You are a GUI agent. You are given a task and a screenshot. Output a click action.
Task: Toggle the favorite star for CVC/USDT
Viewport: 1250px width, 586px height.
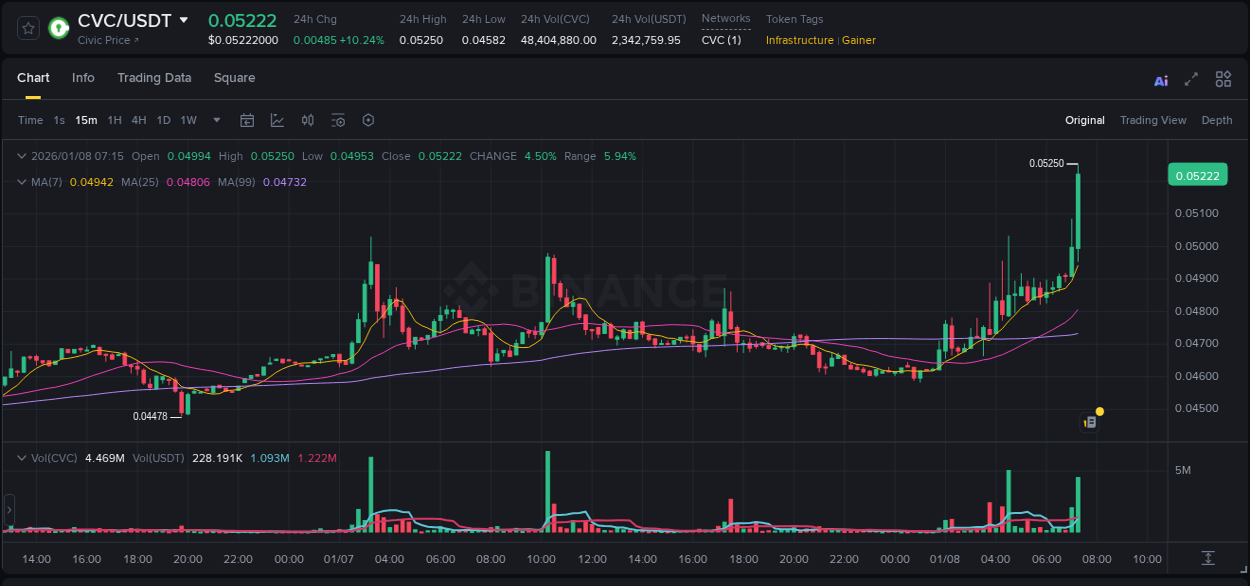(27, 29)
